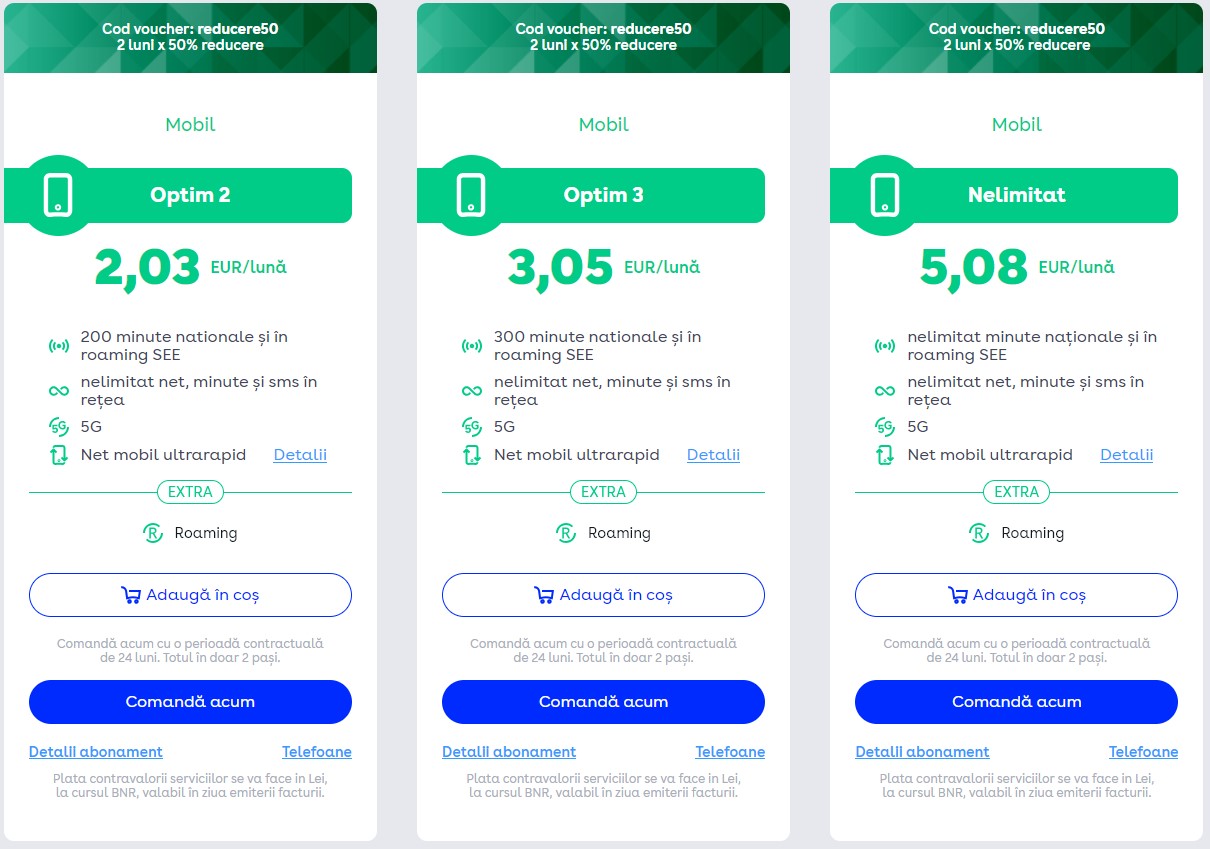Open Detalii link in Optim 2 card
1210x849 pixels.
[300, 455]
